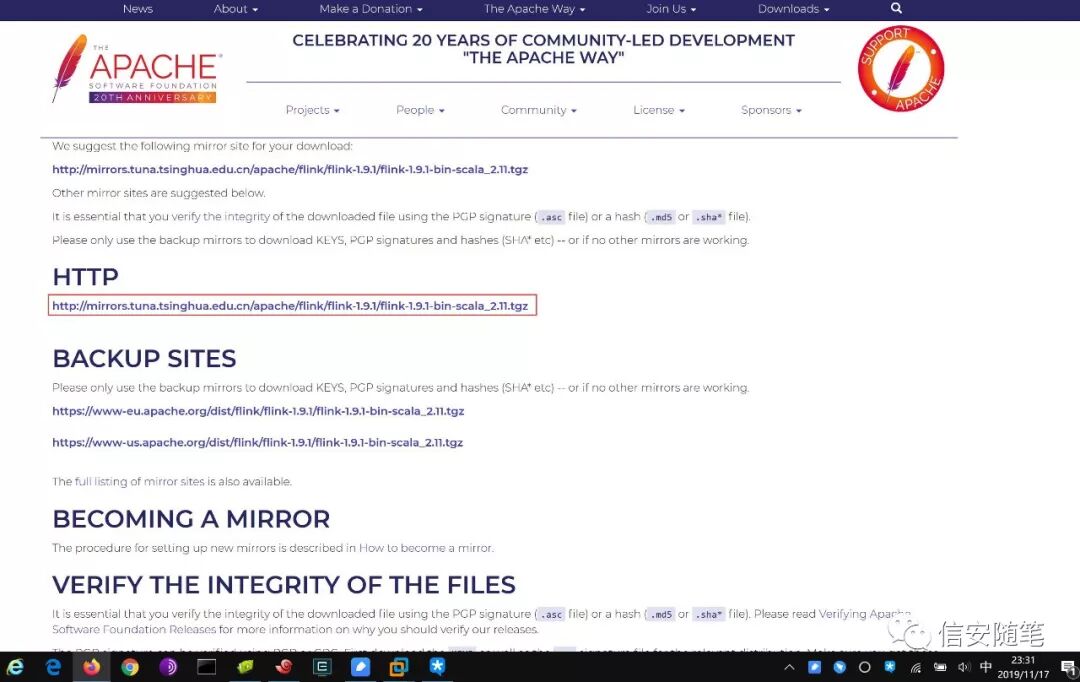Click the tsinghua mirror link under HTTP heading
This screenshot has height=682, width=1080.
pos(290,306)
